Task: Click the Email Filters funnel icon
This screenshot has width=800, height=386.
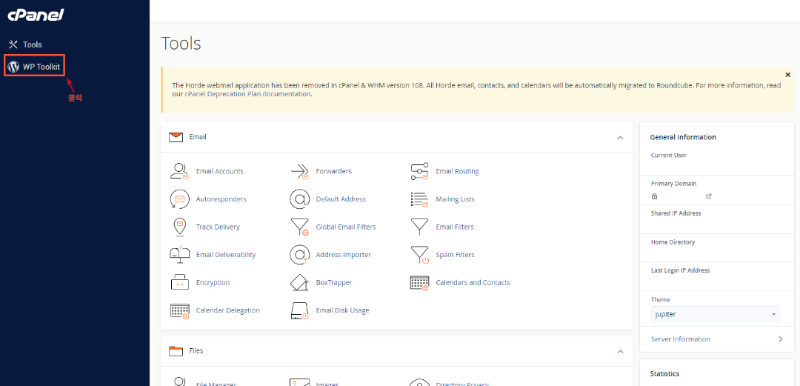Action: [419, 227]
